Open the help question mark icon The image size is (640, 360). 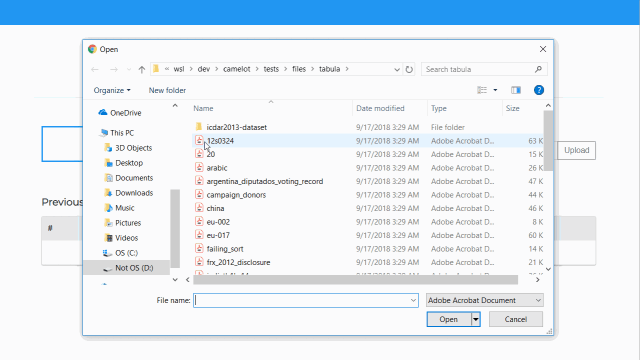[539, 90]
